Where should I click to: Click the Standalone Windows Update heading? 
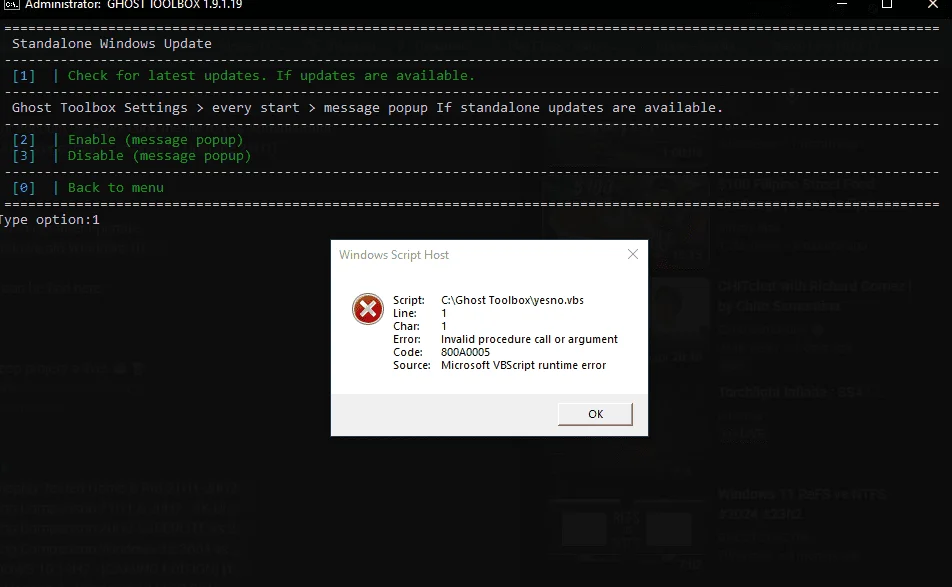(112, 44)
